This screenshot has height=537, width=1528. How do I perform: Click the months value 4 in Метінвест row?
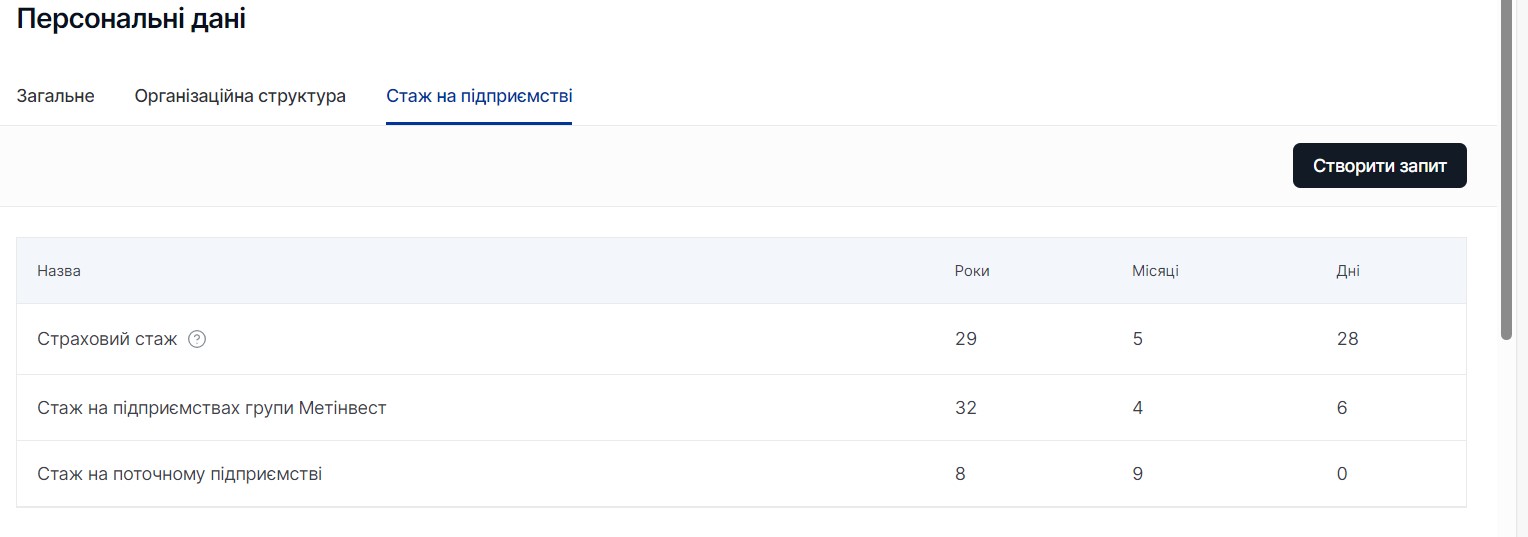pos(1138,408)
